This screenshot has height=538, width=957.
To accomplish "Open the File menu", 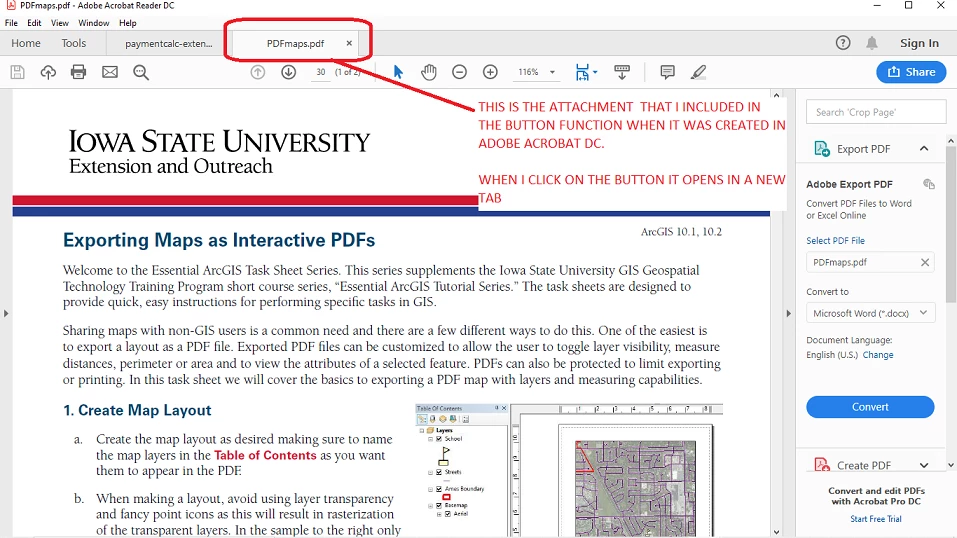I will coord(12,23).
